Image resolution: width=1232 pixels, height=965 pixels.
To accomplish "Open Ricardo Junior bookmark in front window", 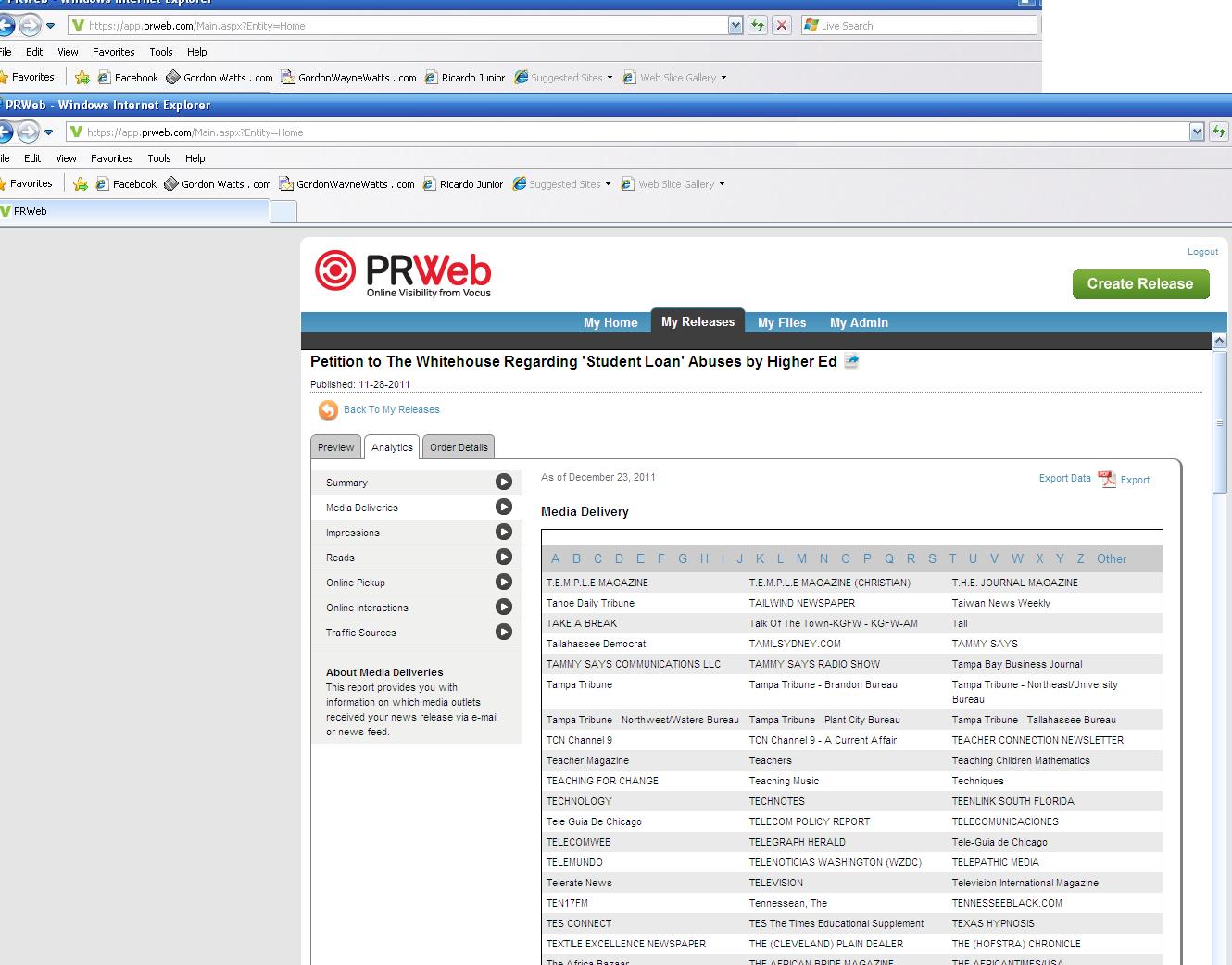I will pos(463,184).
